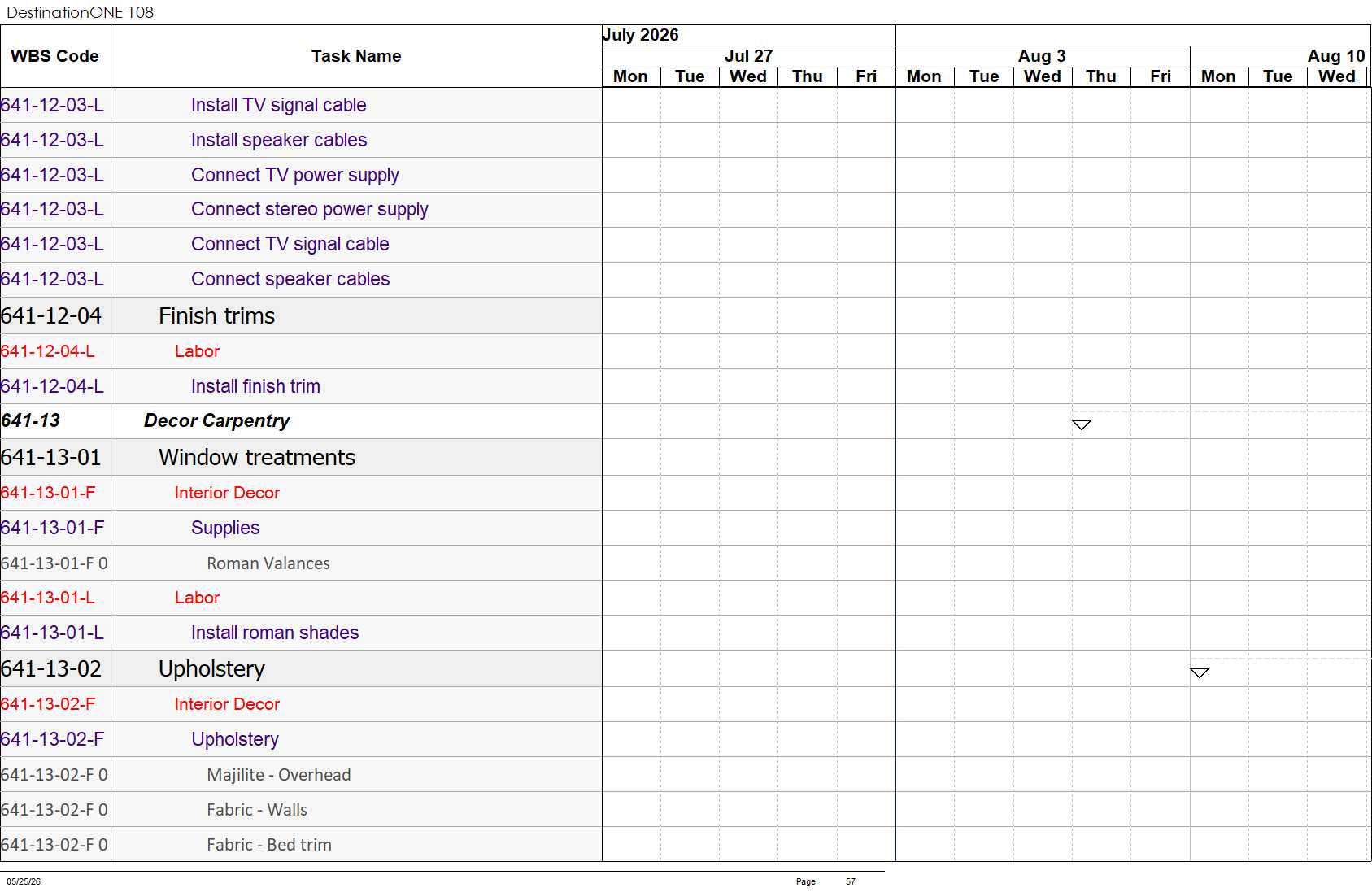Screen dimensions: 1372x892
Task: Select the purple Upholstery sub-row
Action: coord(235,739)
